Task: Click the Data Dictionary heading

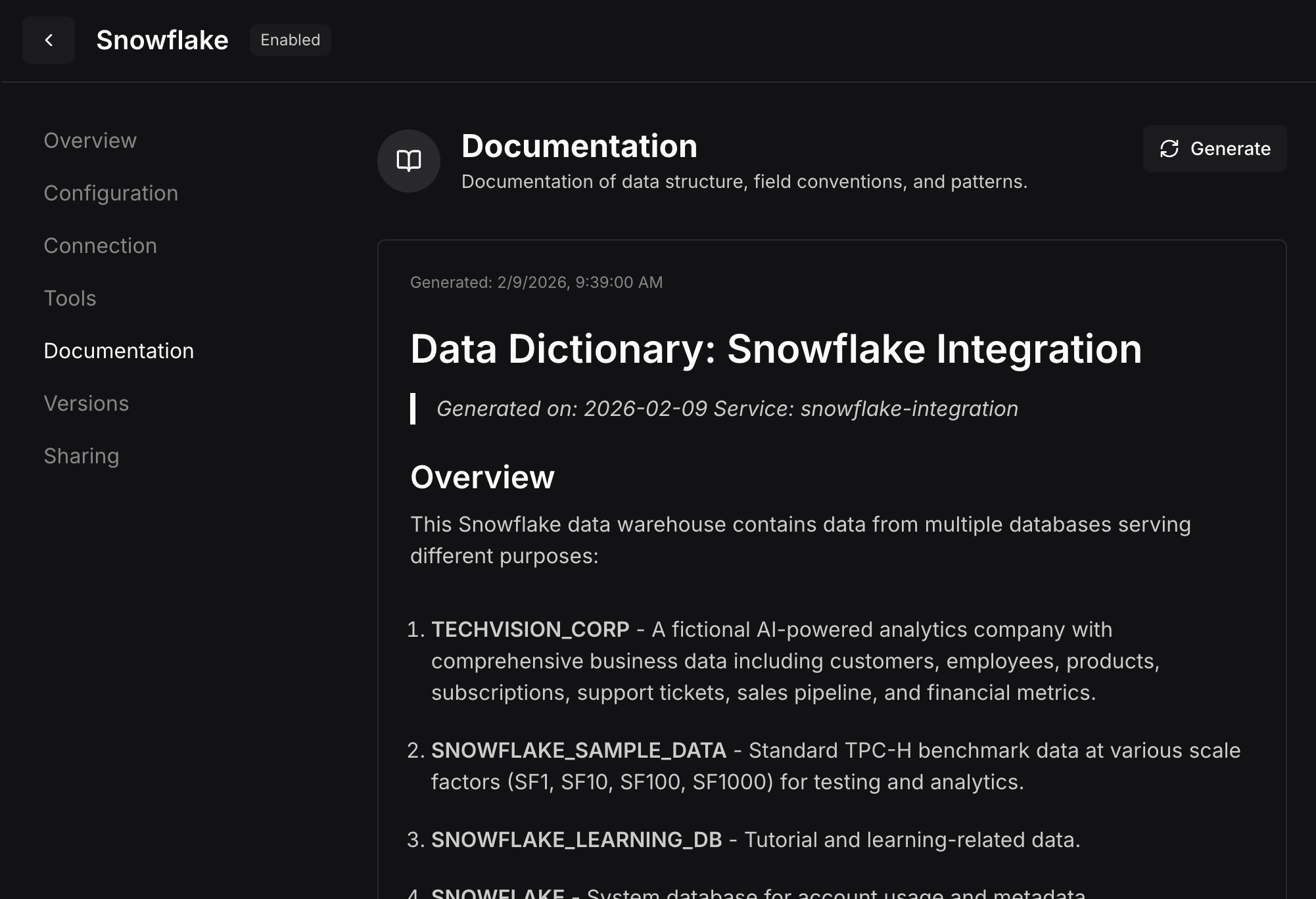Action: 776,348
